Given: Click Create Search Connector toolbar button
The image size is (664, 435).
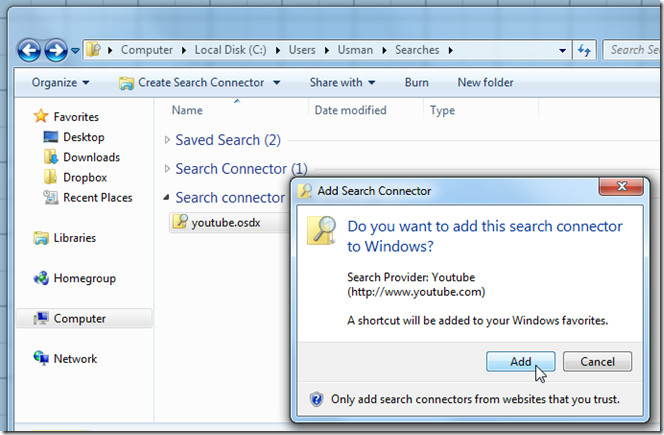Looking at the screenshot, I should [191, 83].
